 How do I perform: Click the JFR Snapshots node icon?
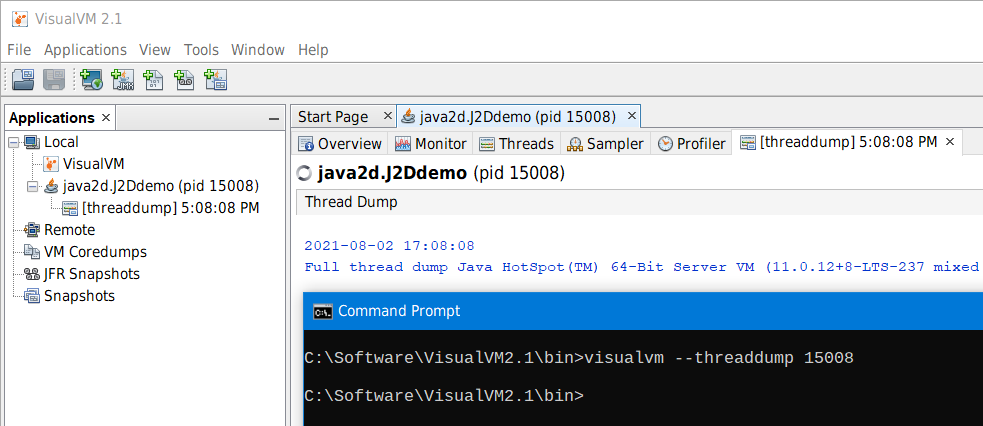(x=32, y=274)
